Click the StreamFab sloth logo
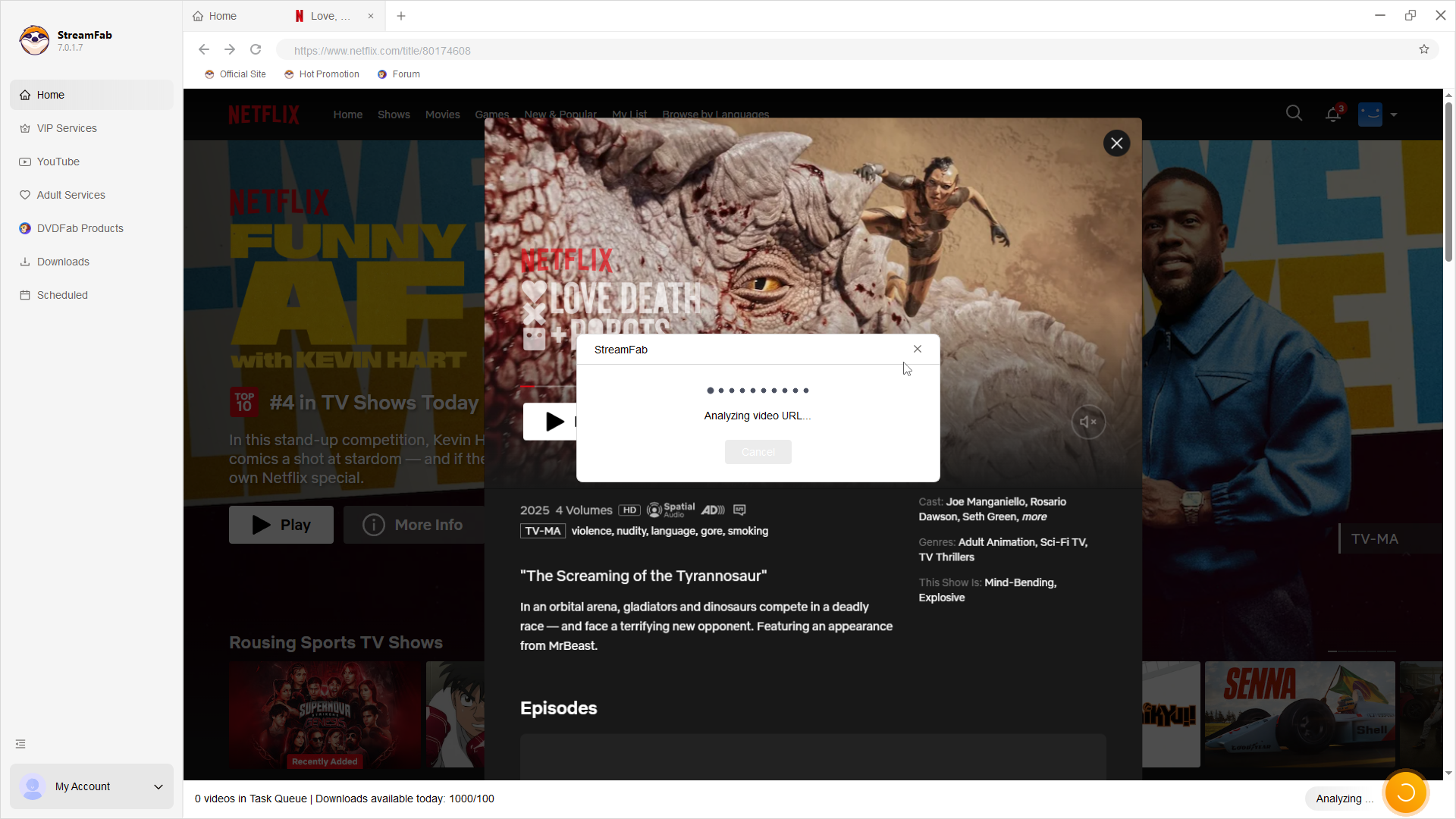Screen dimensions: 1456x819 pyautogui.click(x=34, y=40)
